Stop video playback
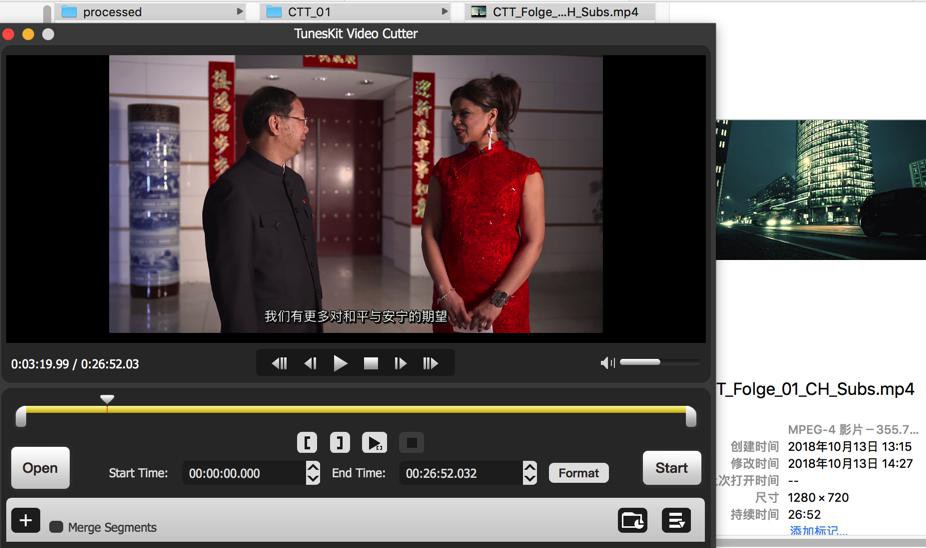 coord(371,363)
